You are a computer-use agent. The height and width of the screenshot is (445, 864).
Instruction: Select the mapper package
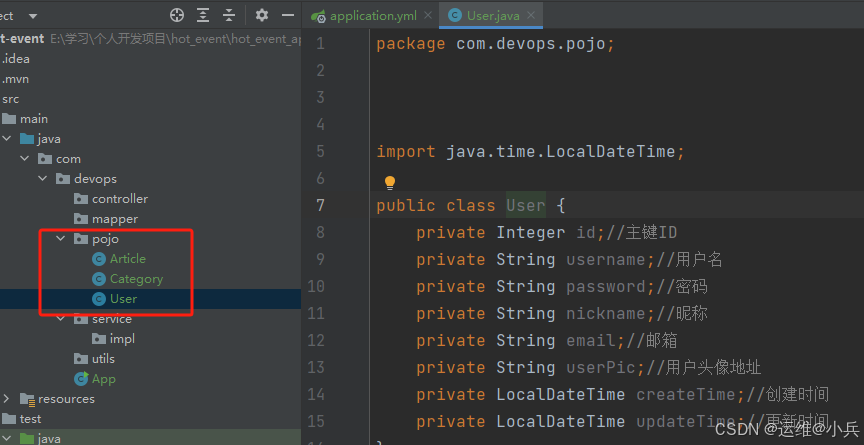pyautogui.click(x=115, y=219)
